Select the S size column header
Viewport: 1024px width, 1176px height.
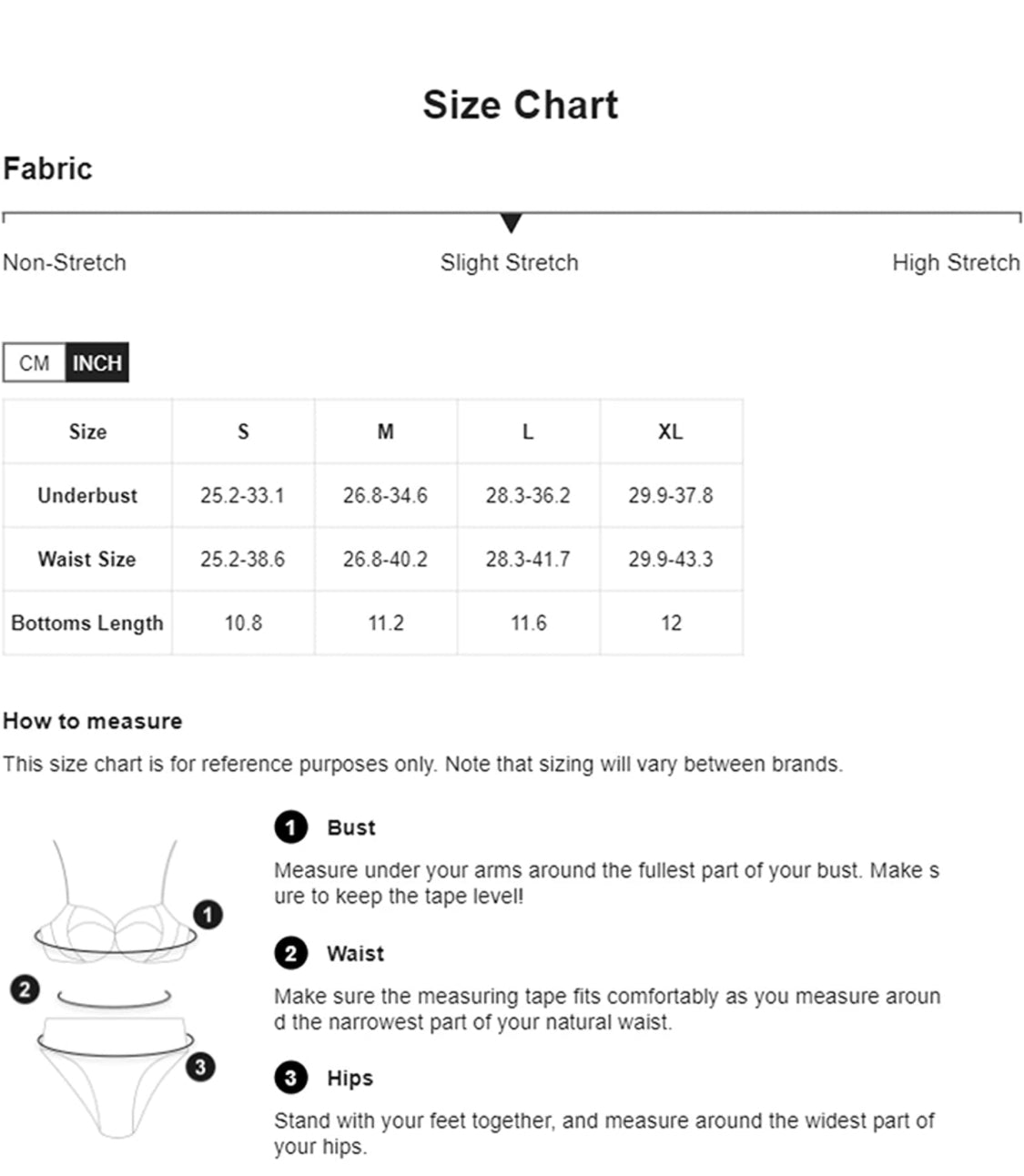[243, 431]
